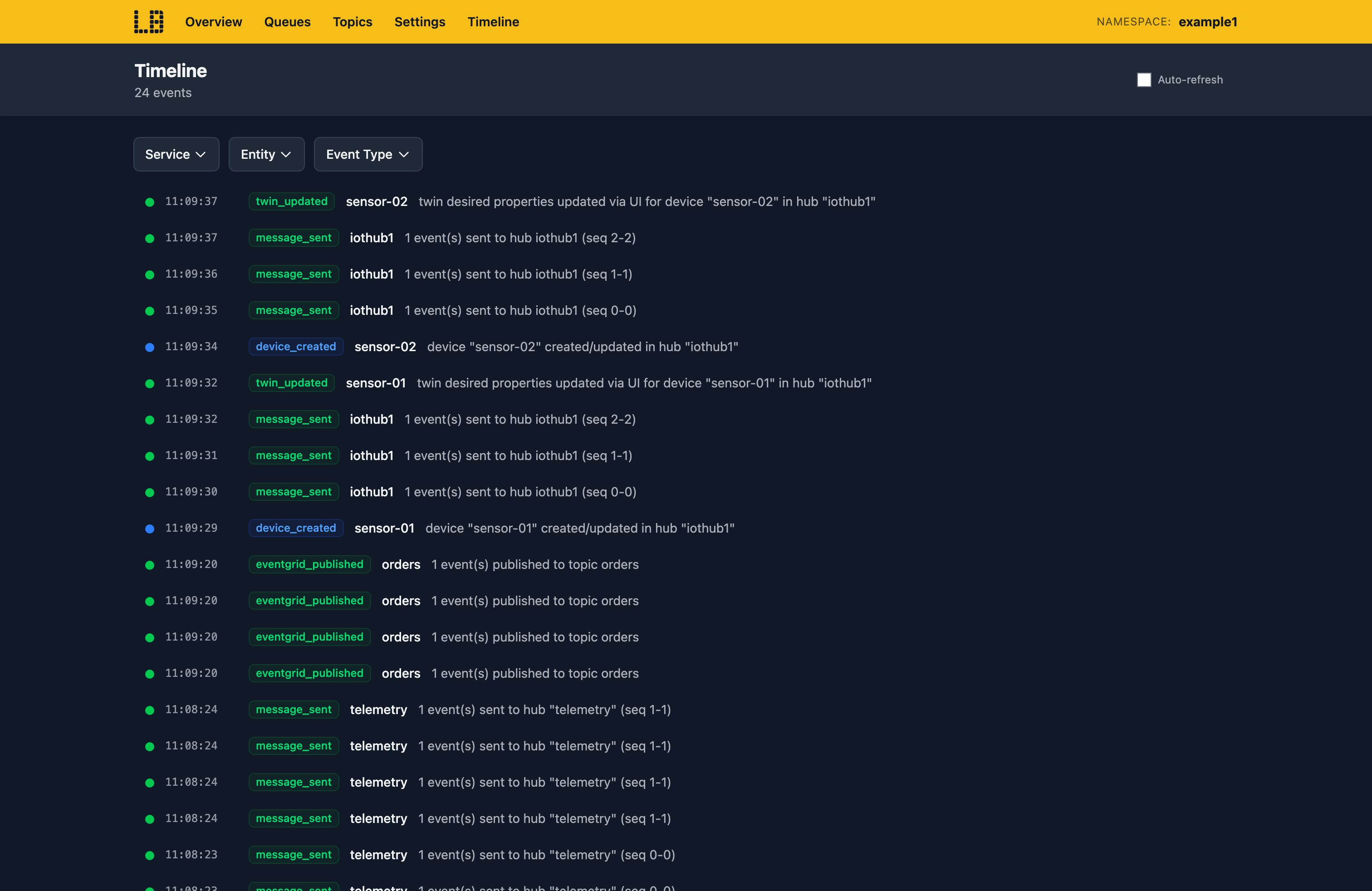This screenshot has width=1372, height=891.
Task: Click the twin_updated badge for sensor-01
Action: [292, 383]
